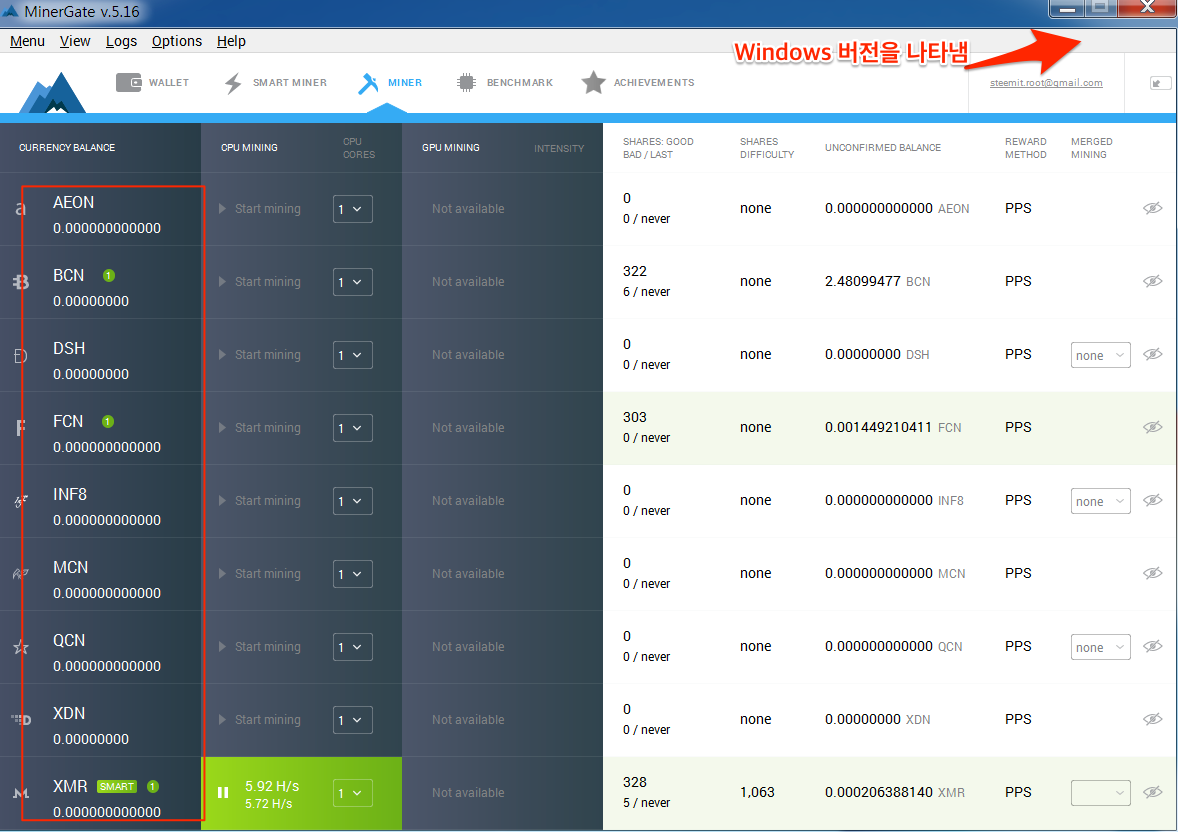Click the INF8 coin icon
This screenshot has width=1178, height=832.
[x=20, y=501]
